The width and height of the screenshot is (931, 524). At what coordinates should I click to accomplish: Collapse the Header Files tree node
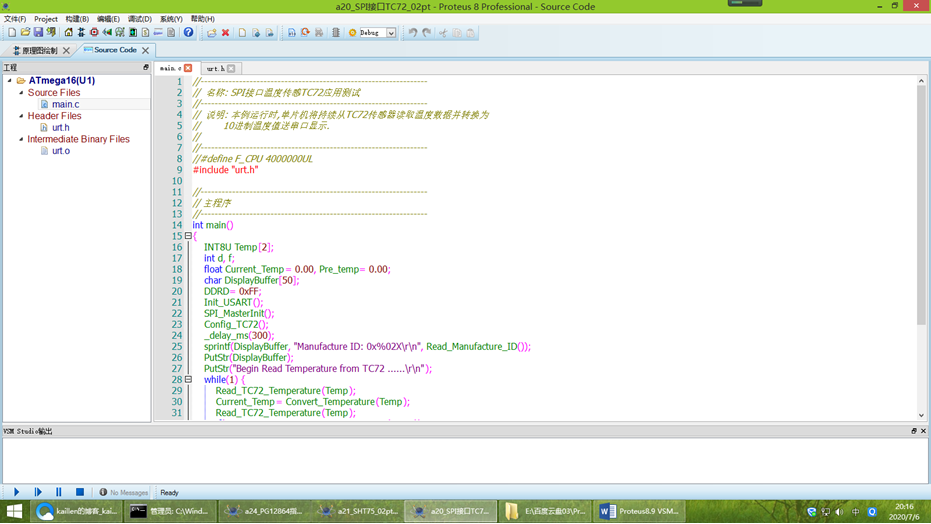[21, 116]
